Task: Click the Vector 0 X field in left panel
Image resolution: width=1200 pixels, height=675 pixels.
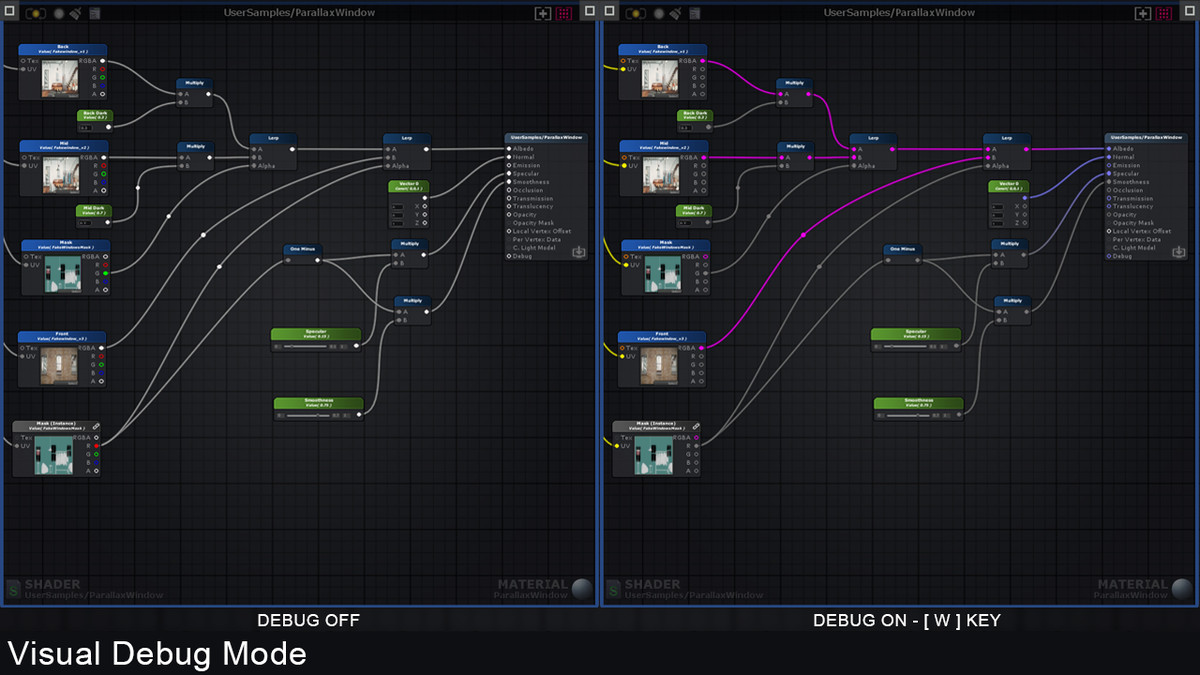Action: [398, 206]
